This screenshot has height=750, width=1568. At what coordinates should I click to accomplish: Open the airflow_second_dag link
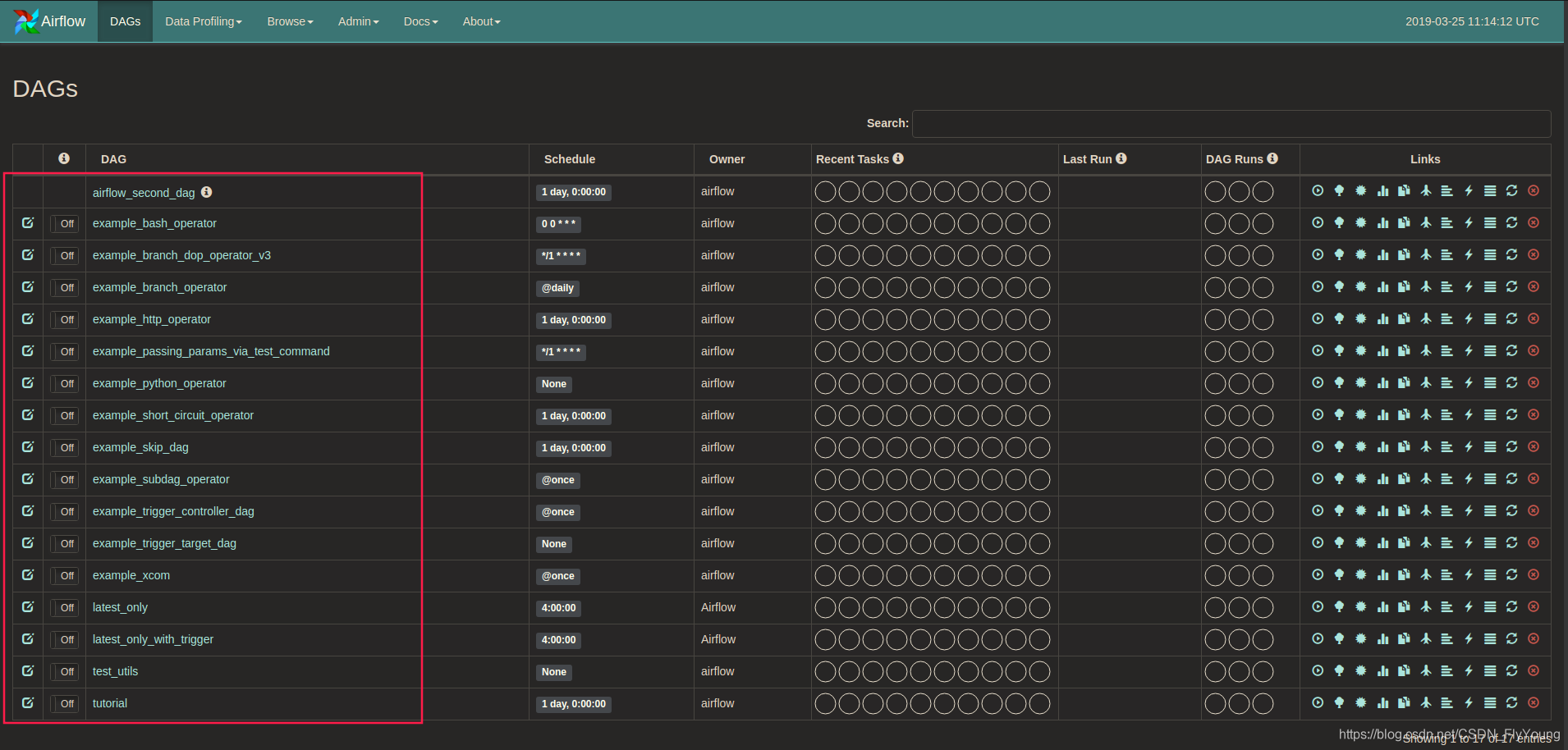[144, 193]
